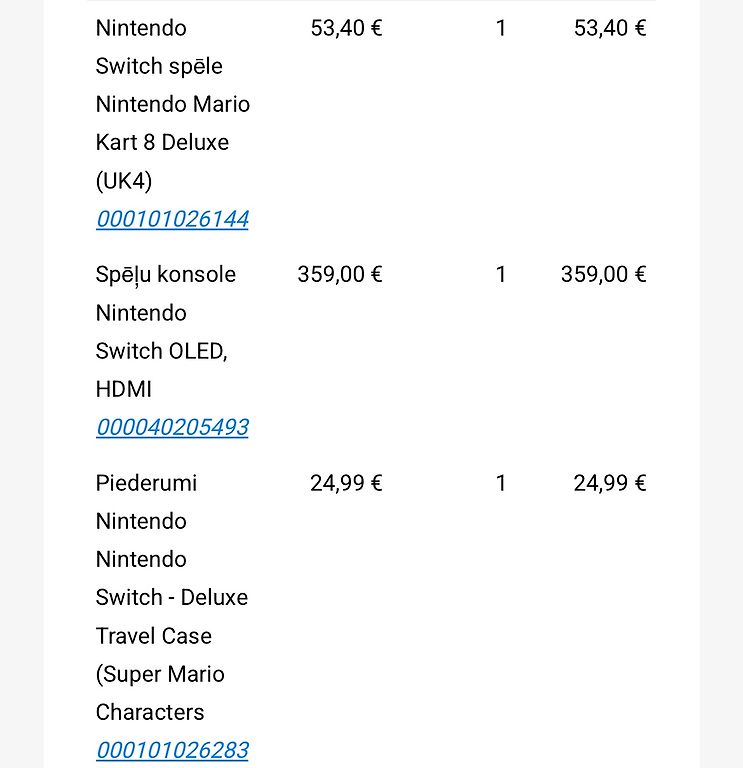Click the Travel Case unit price 24,99 €

tap(346, 483)
